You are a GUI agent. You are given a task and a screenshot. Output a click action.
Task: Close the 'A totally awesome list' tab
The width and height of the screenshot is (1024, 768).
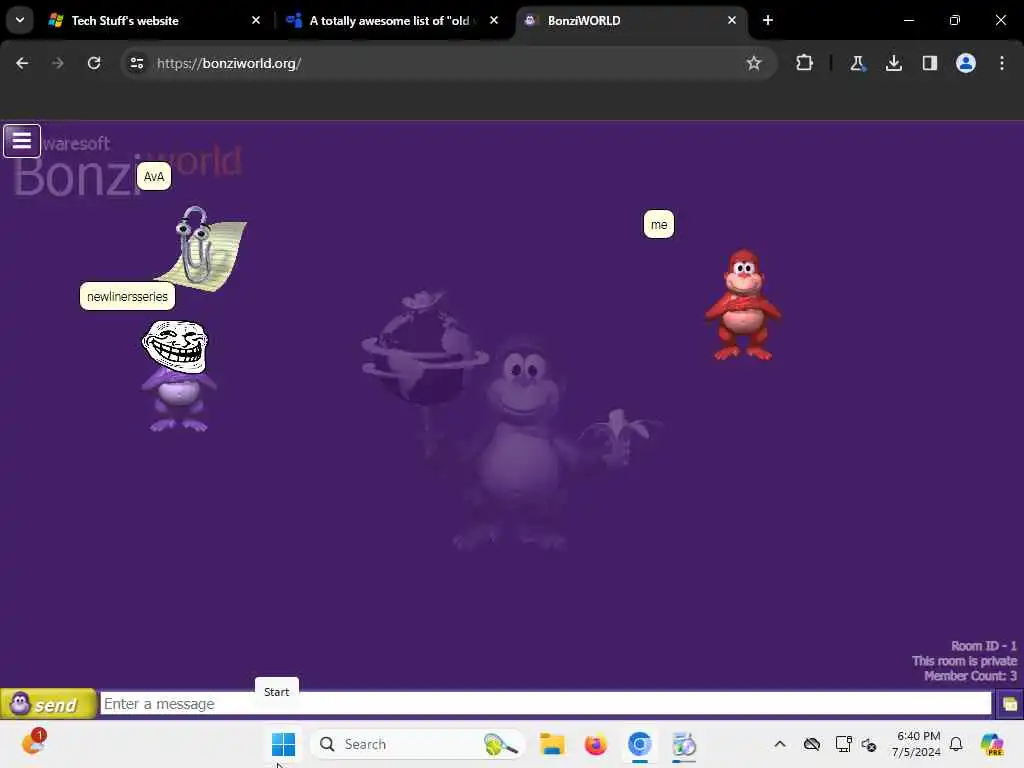tap(494, 21)
